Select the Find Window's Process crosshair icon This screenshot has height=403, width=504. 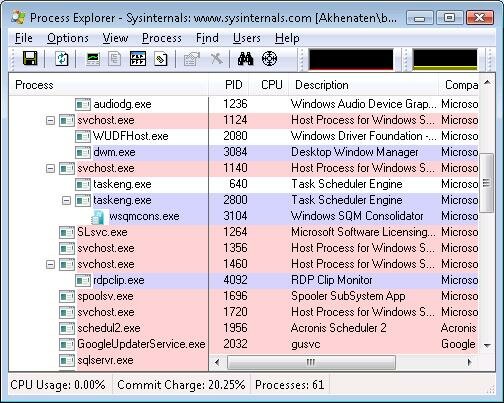[269, 59]
